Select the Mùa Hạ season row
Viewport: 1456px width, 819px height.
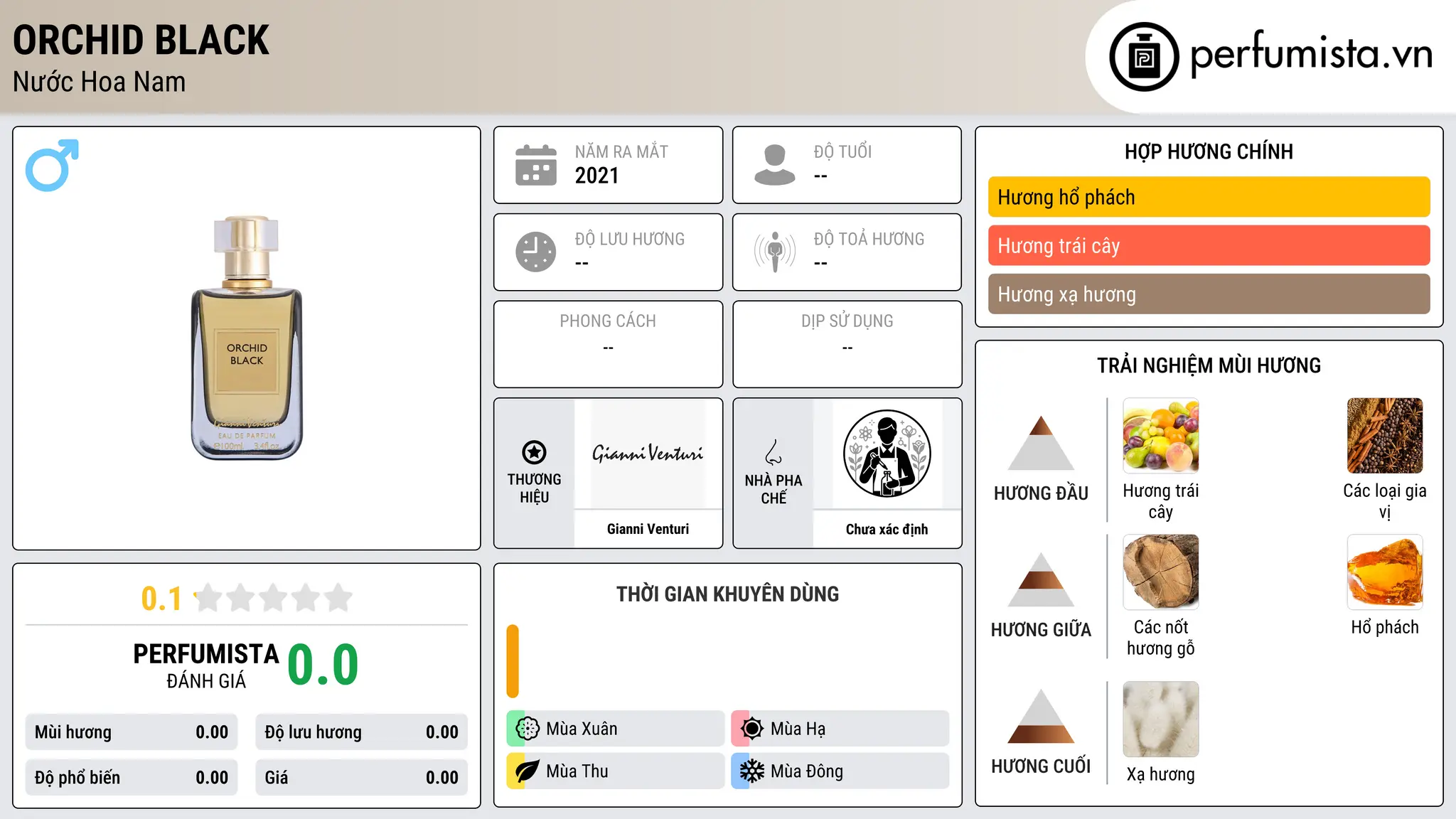[840, 729]
